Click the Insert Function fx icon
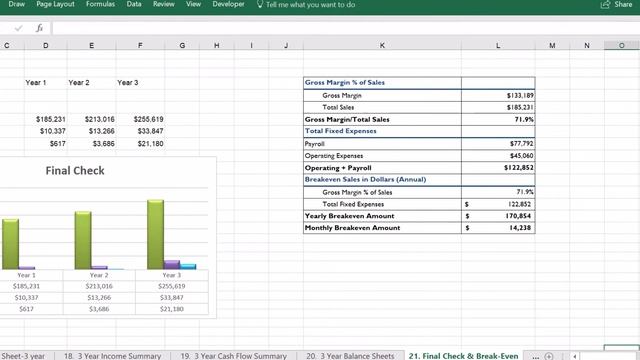Viewport: 640px width, 360px height. click(40, 28)
